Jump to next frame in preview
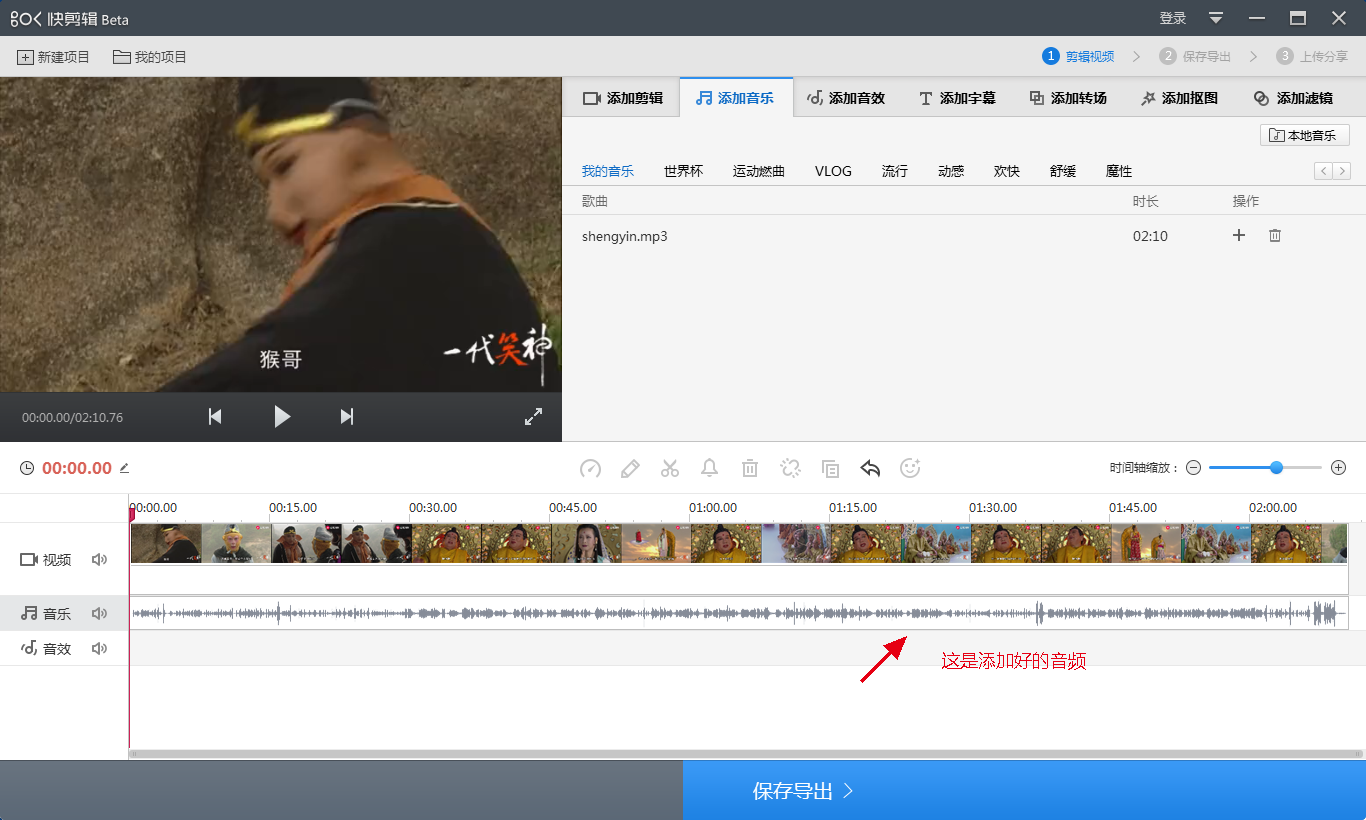1366x820 pixels. (x=347, y=417)
